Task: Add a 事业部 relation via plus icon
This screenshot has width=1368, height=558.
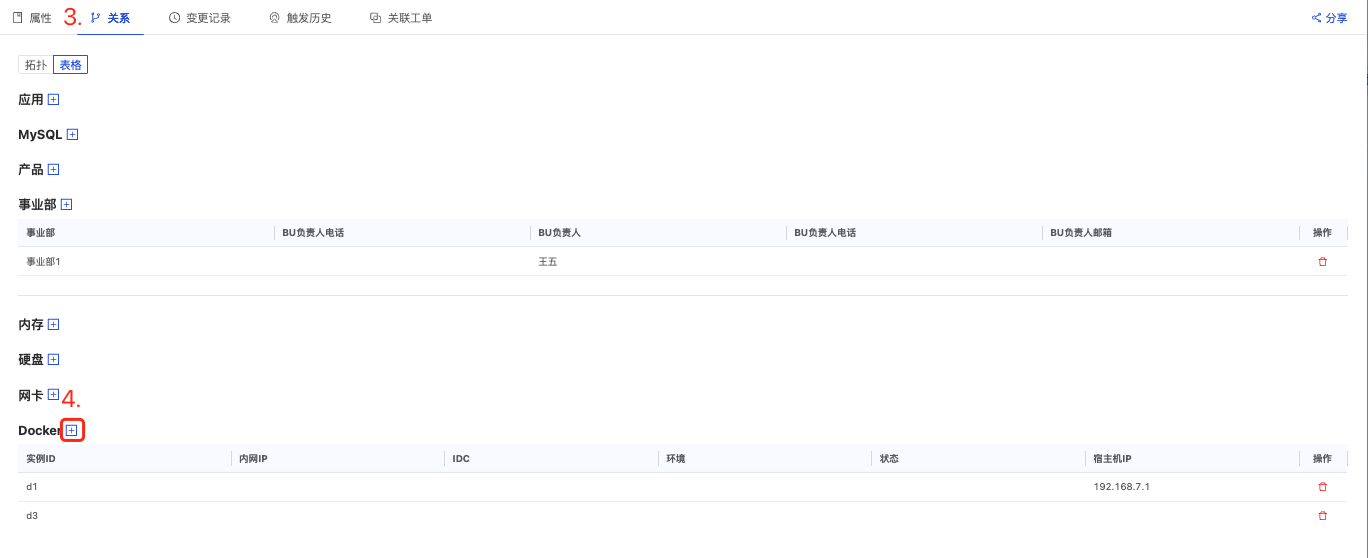Action: coord(66,205)
